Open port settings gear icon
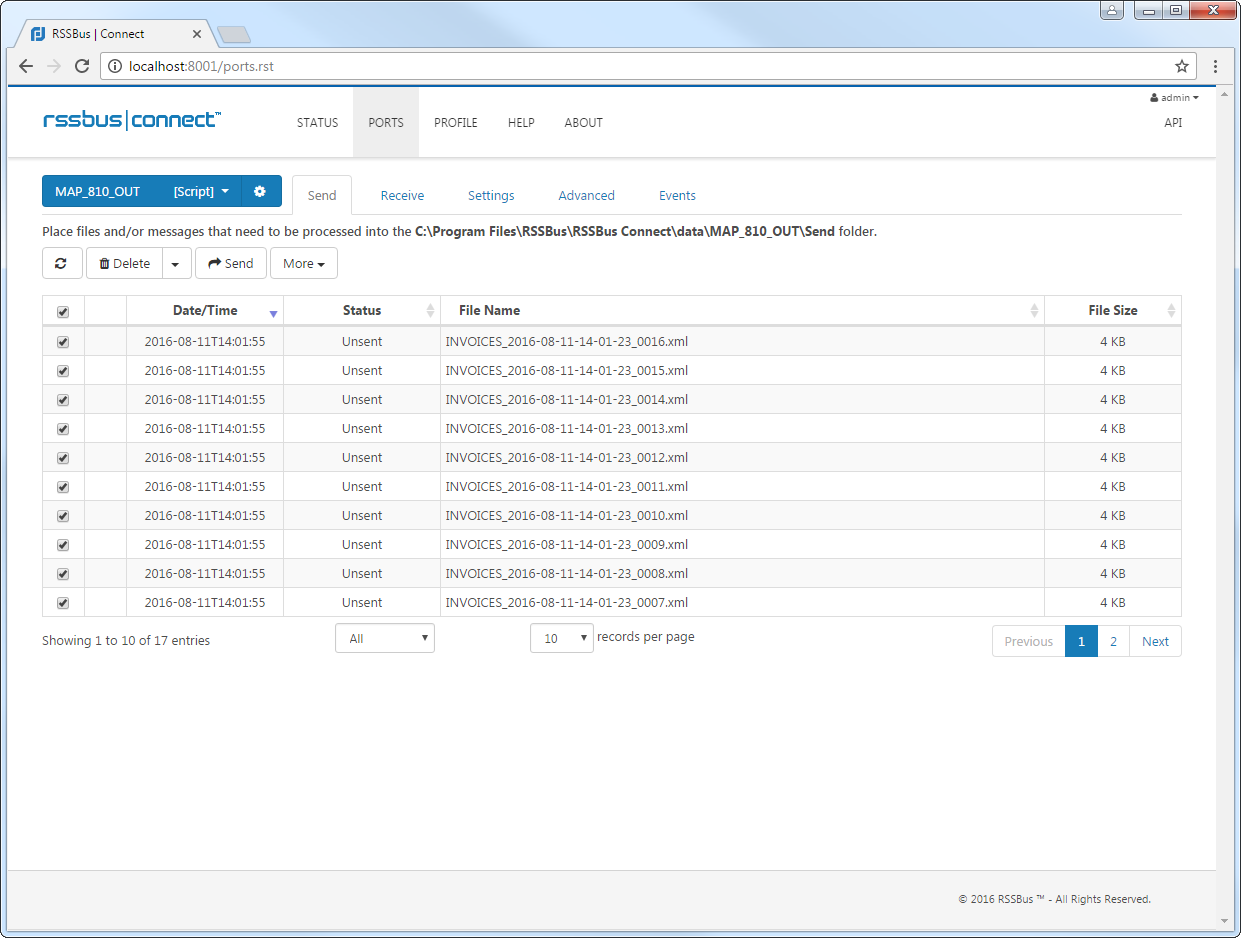The width and height of the screenshot is (1241, 938). click(260, 191)
